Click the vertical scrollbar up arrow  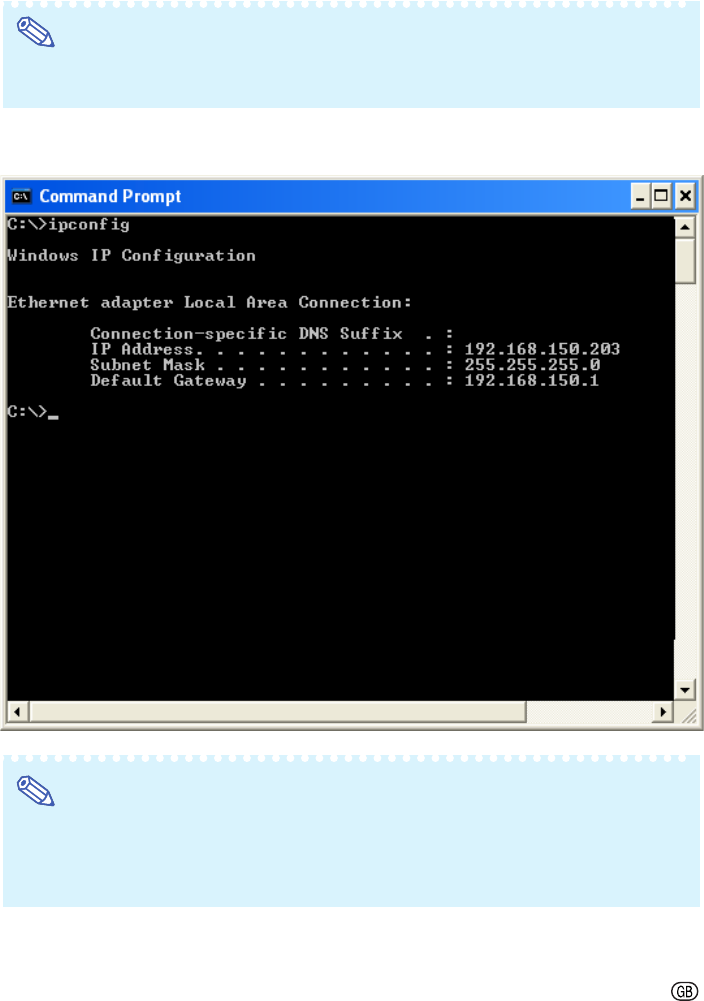click(685, 227)
